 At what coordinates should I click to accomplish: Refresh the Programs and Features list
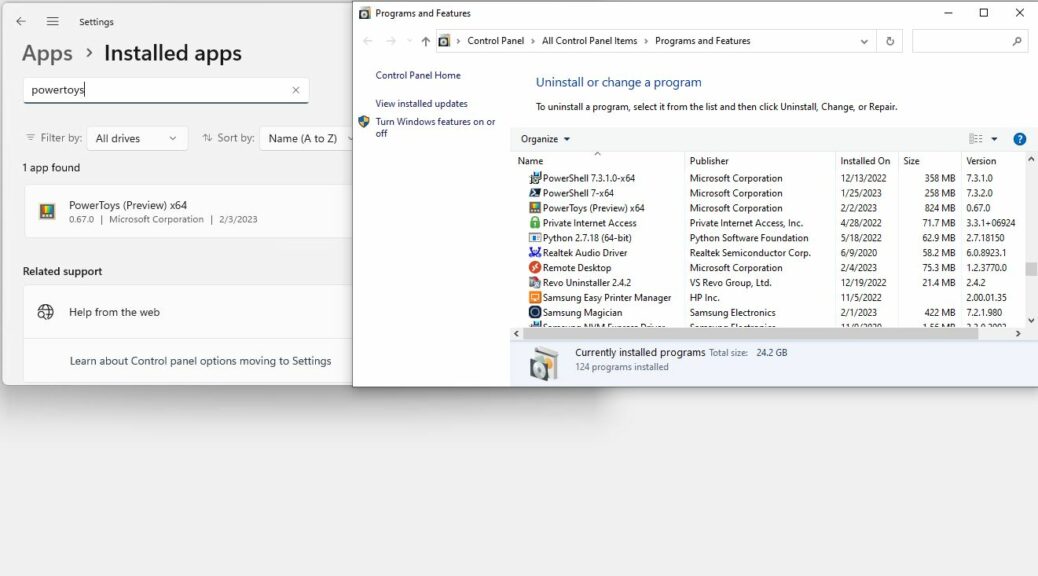(890, 41)
